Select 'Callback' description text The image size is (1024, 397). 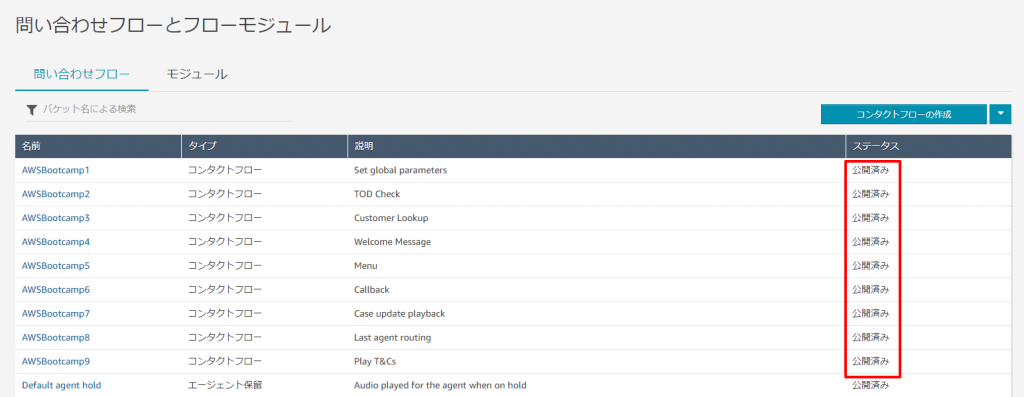pos(372,289)
